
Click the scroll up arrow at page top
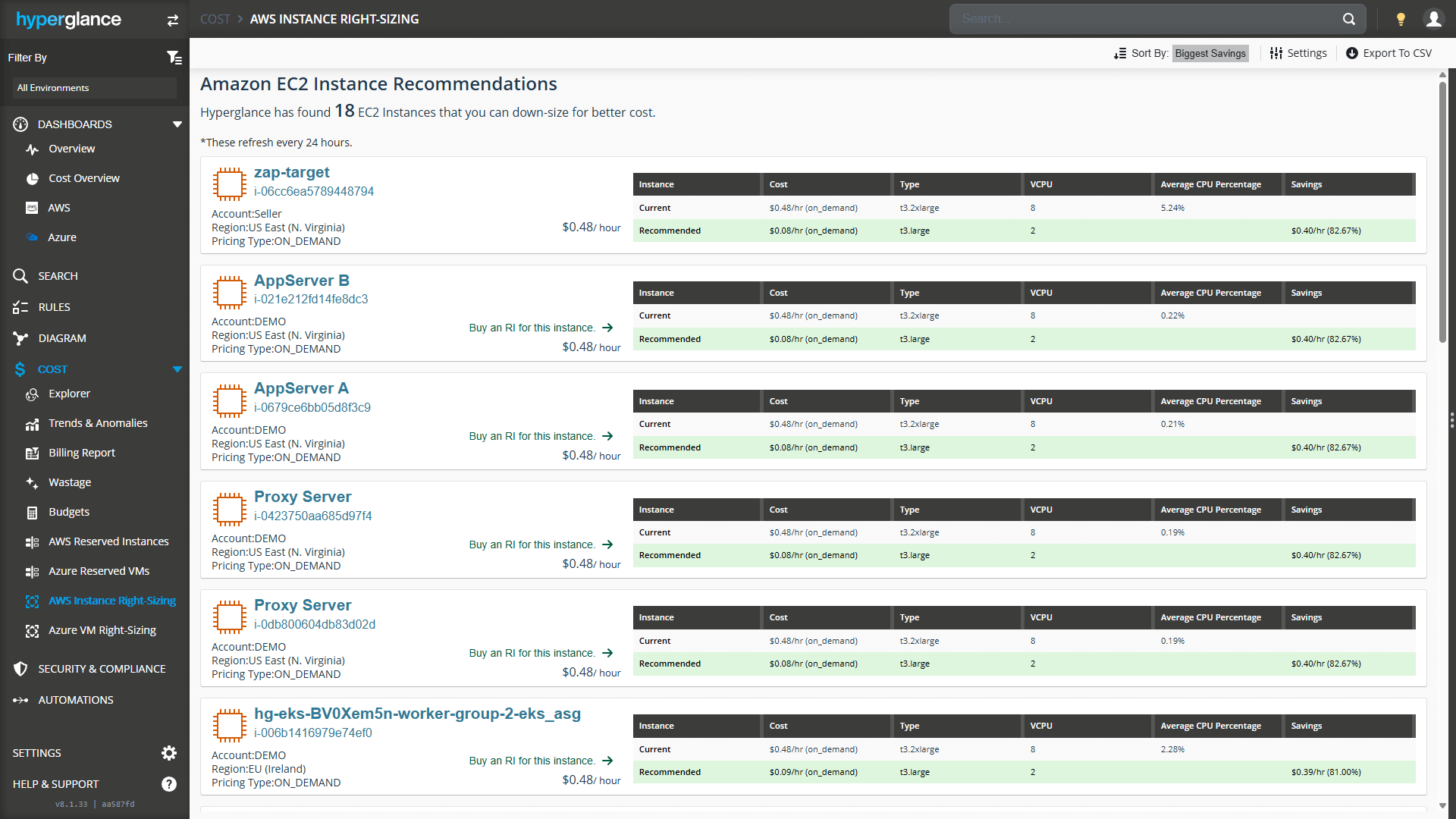click(1442, 74)
